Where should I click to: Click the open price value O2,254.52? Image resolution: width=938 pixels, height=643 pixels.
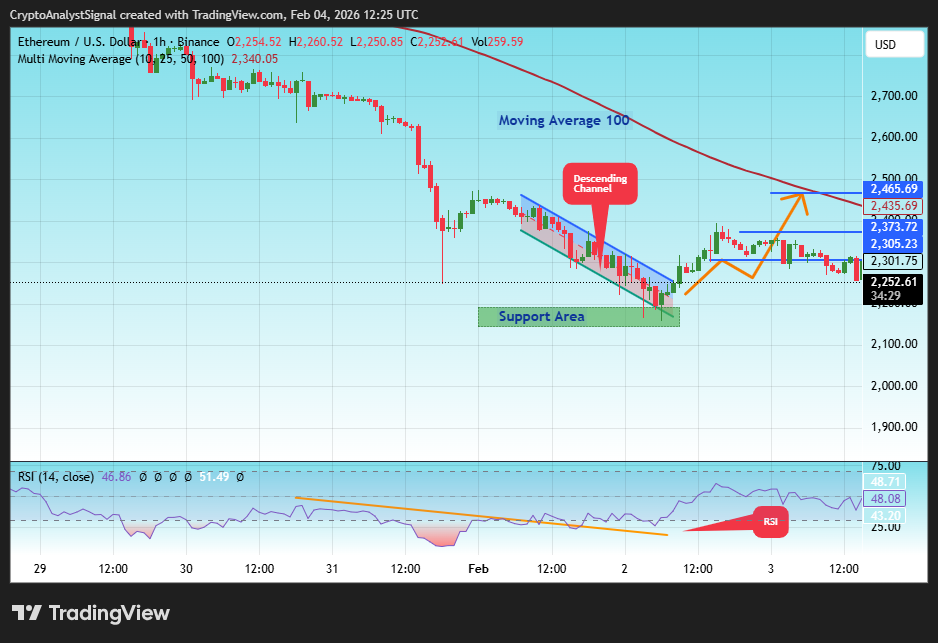point(254,42)
